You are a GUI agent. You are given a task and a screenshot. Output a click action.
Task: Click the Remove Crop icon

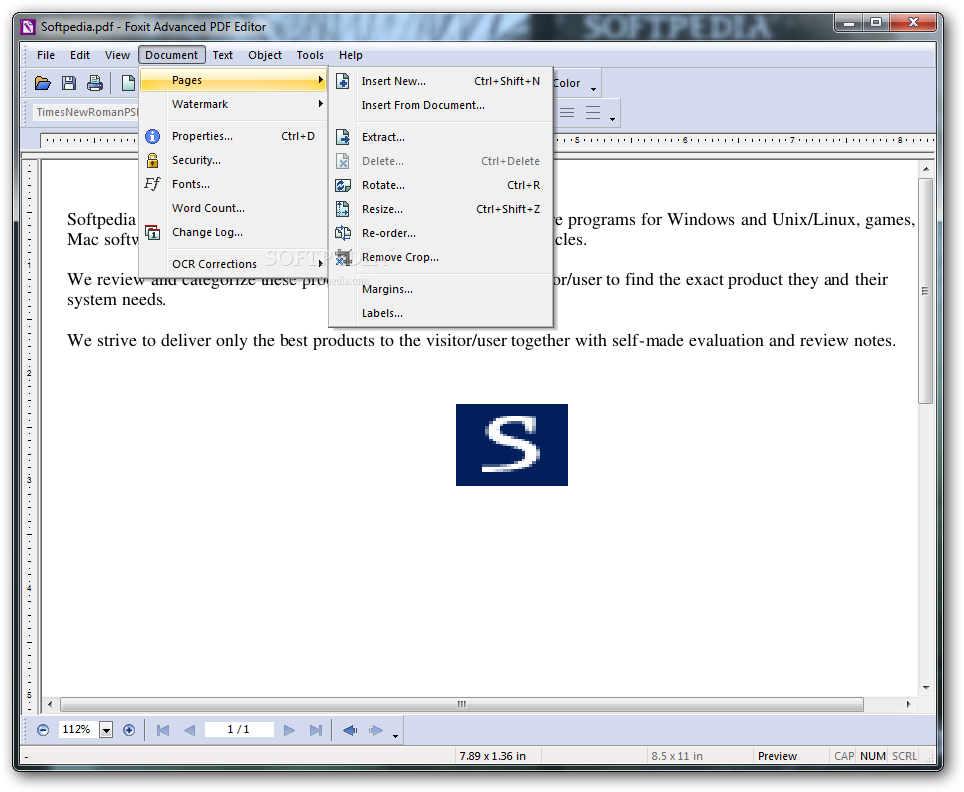click(x=343, y=257)
